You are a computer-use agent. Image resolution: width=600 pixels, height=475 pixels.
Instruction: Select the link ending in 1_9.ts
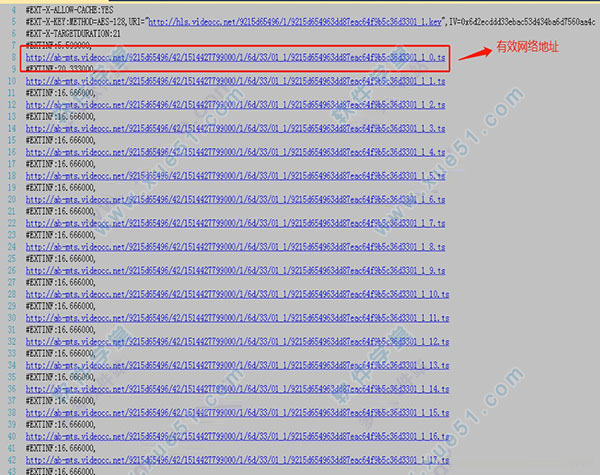tap(236, 271)
